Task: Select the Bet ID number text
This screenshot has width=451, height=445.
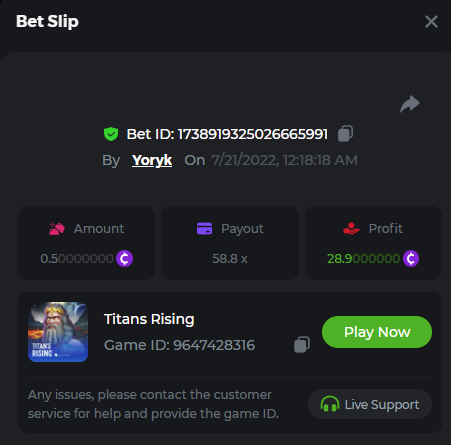Action: click(253, 134)
